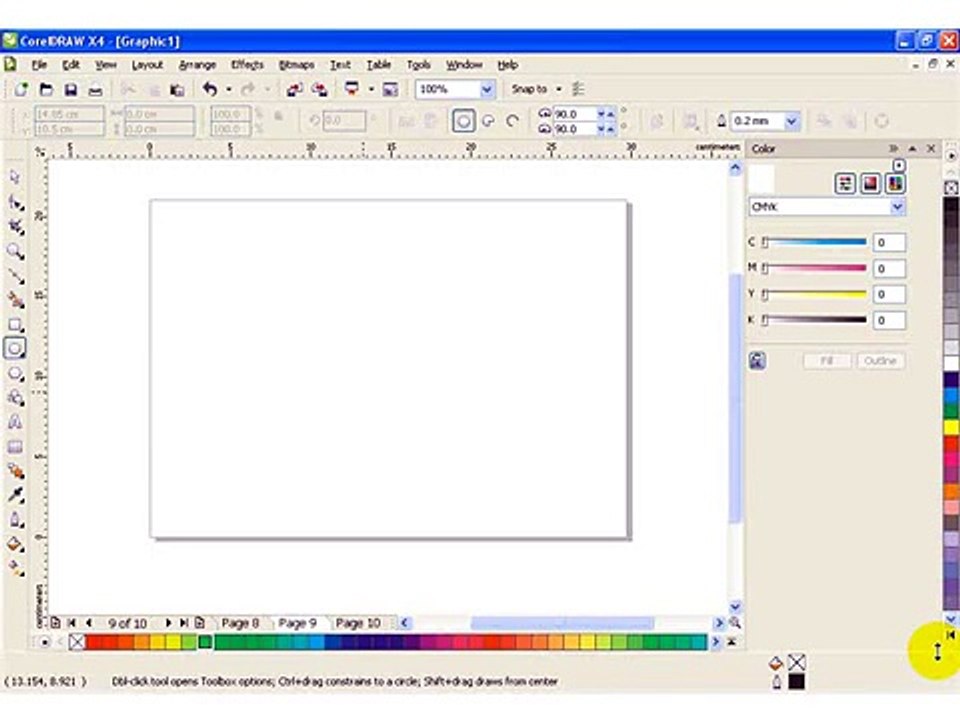Select the Freehand tool
This screenshot has height=720, width=960.
15,276
